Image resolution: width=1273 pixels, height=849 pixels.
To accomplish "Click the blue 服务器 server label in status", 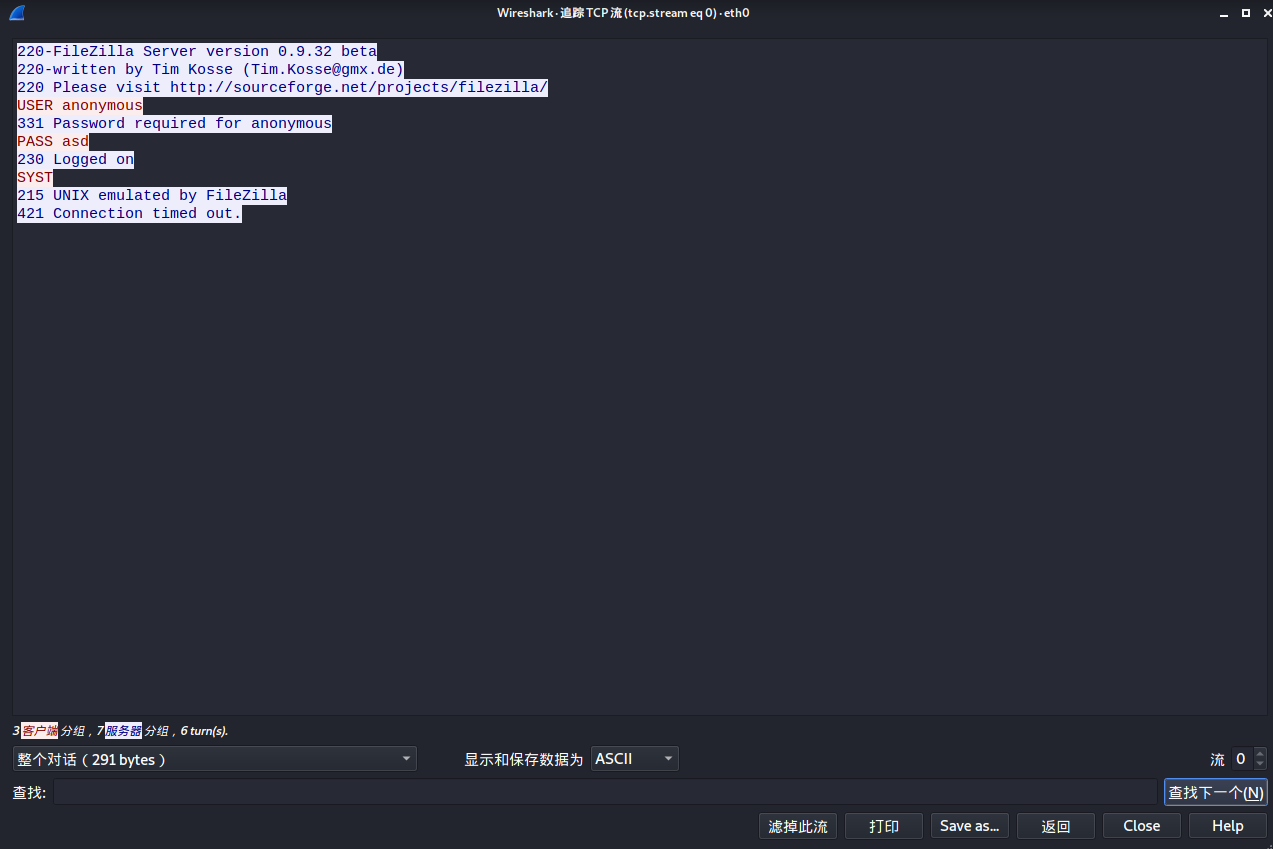I will coord(123,731).
